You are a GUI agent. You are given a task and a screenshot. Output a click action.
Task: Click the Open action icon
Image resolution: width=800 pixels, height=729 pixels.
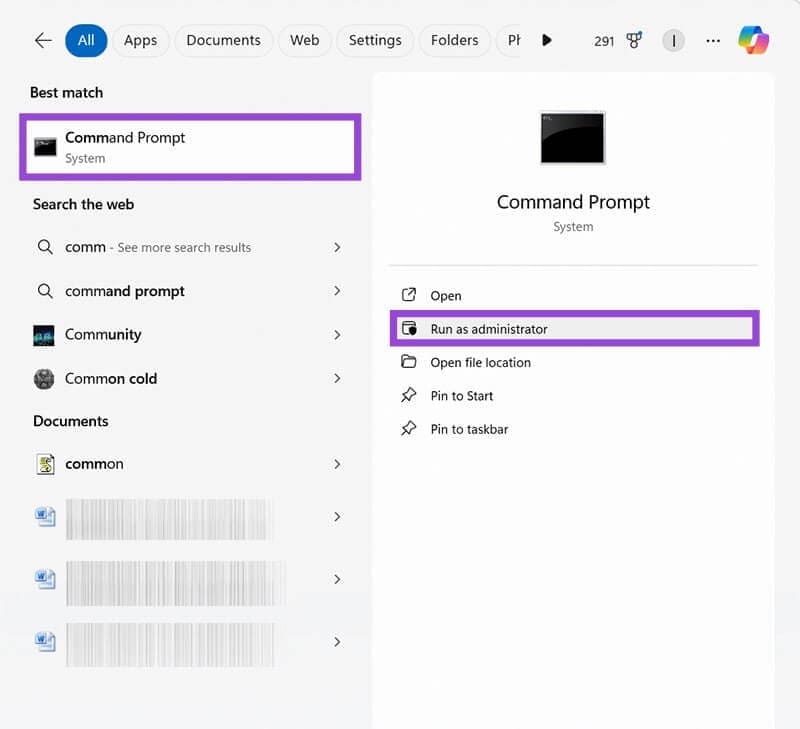pyautogui.click(x=409, y=295)
